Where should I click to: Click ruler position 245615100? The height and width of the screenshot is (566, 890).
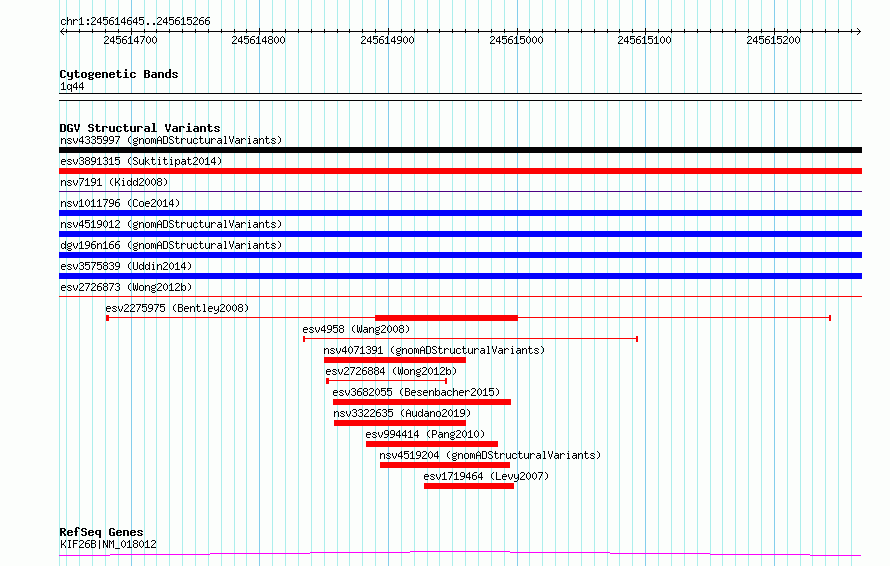[x=644, y=40]
